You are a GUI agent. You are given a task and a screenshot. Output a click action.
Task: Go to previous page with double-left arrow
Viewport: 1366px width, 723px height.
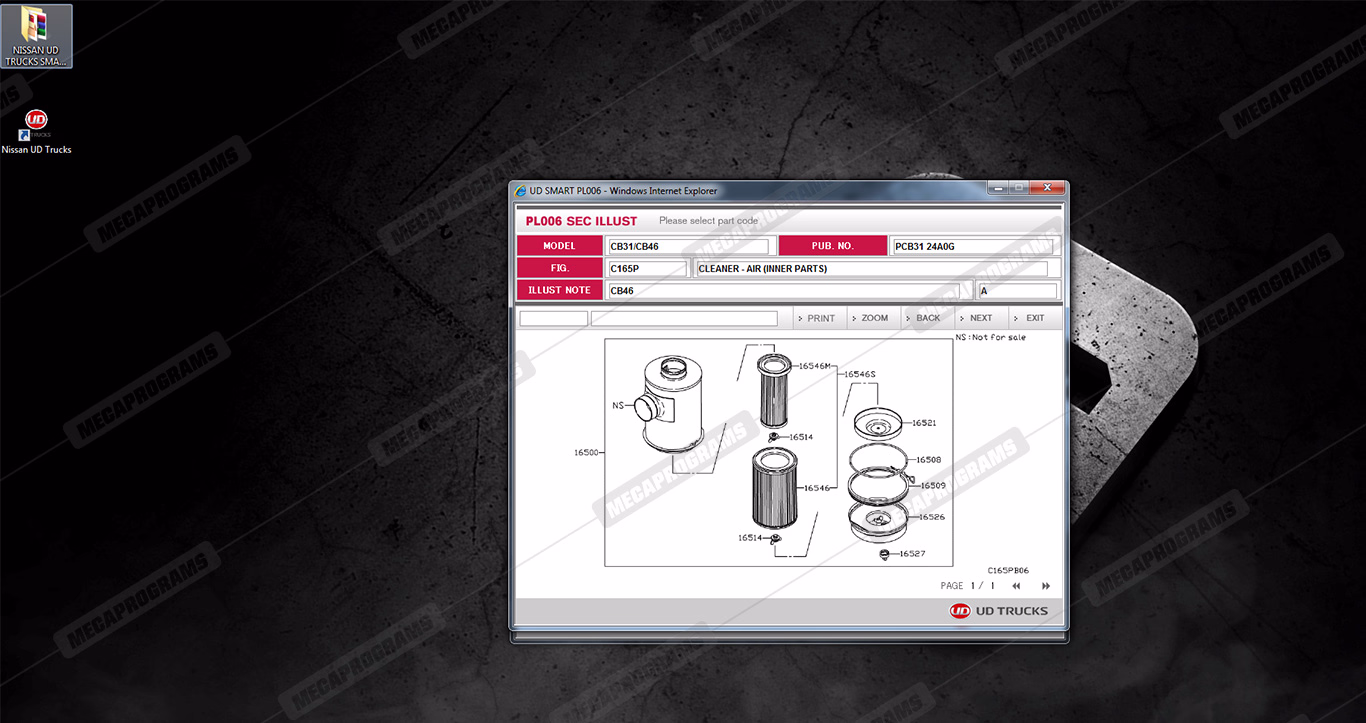click(1016, 586)
